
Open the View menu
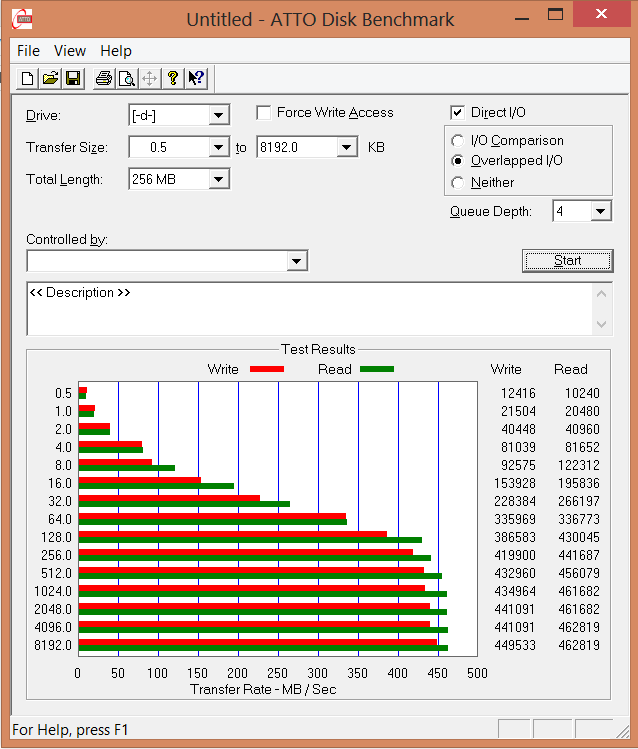(70, 51)
